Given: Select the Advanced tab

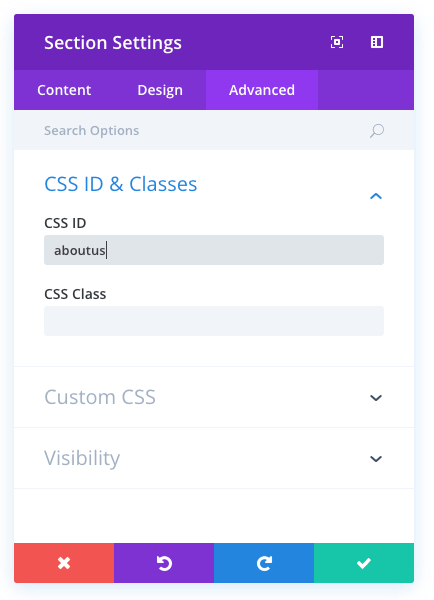Looking at the screenshot, I should (x=262, y=90).
